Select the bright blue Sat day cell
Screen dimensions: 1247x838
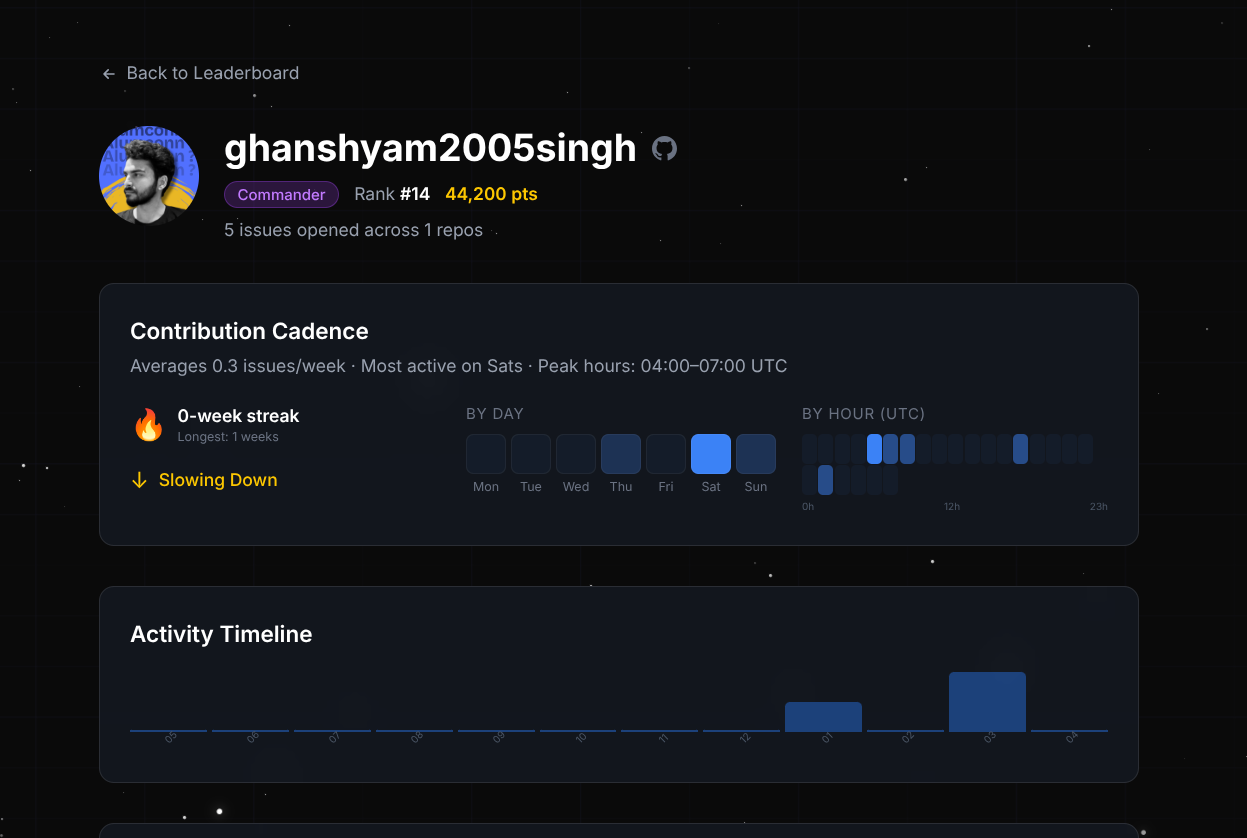(711, 454)
